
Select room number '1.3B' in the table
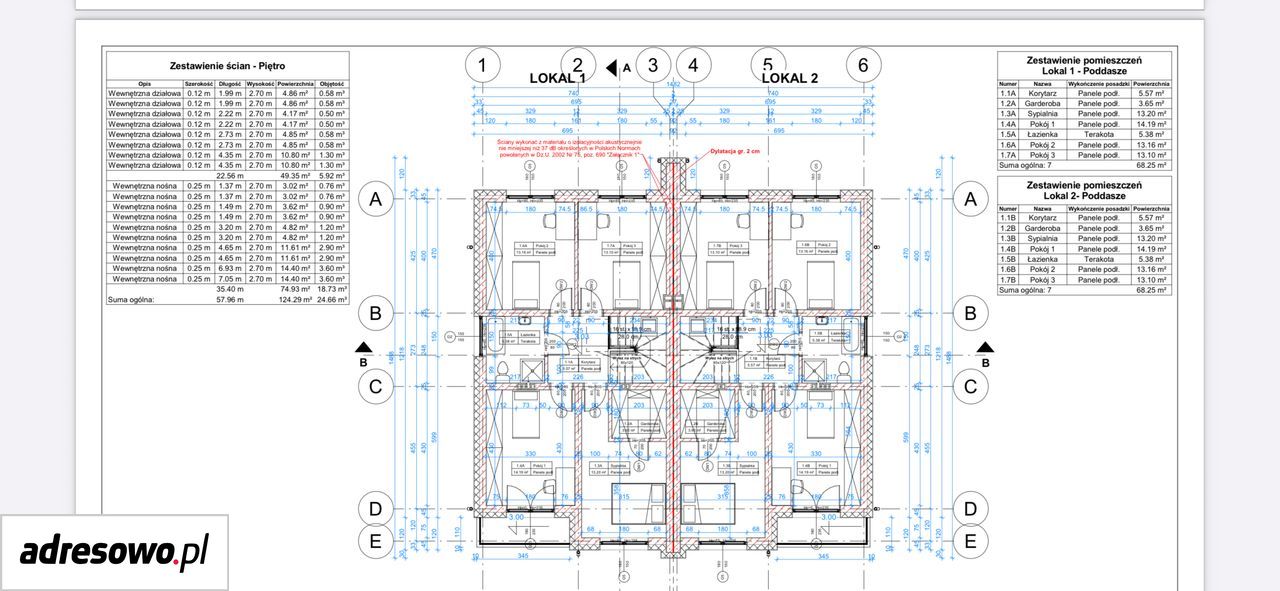(x=1008, y=239)
